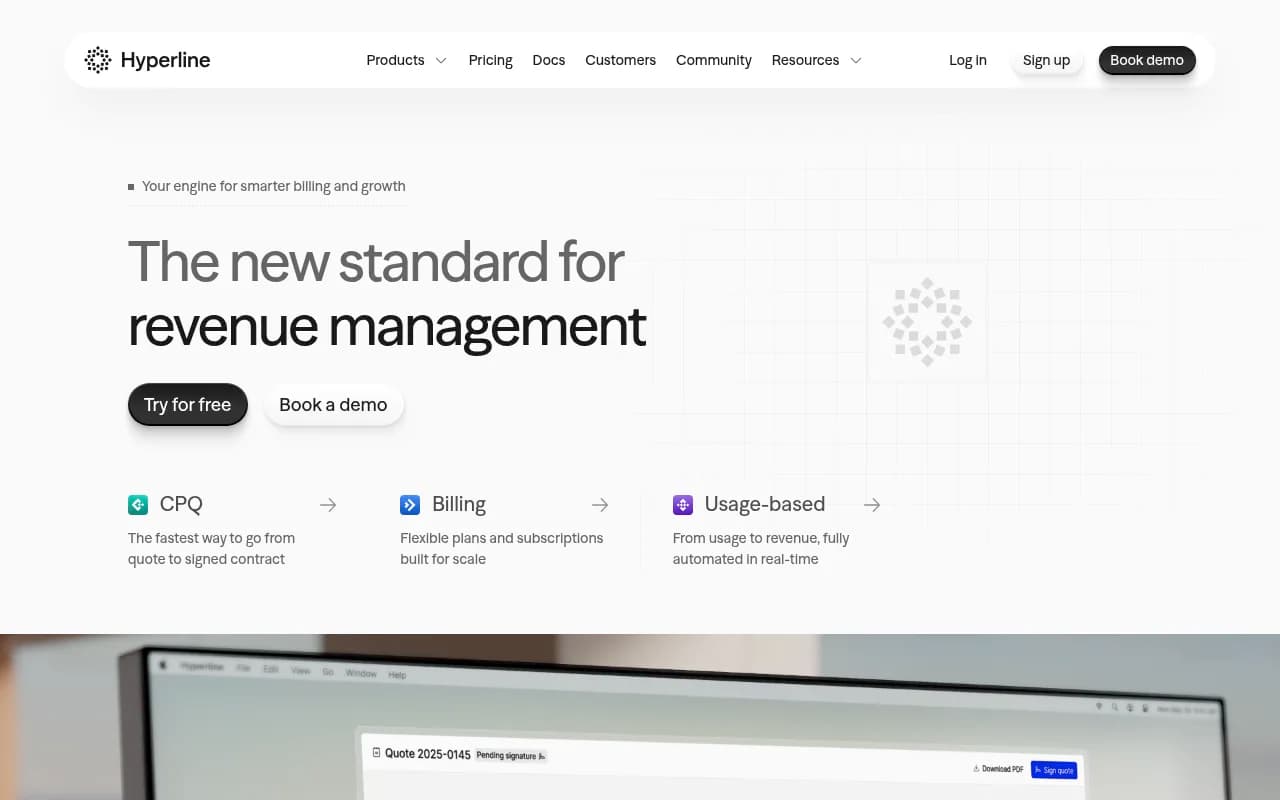Click the Pending signature status badge
The height and width of the screenshot is (800, 1280).
(x=511, y=756)
